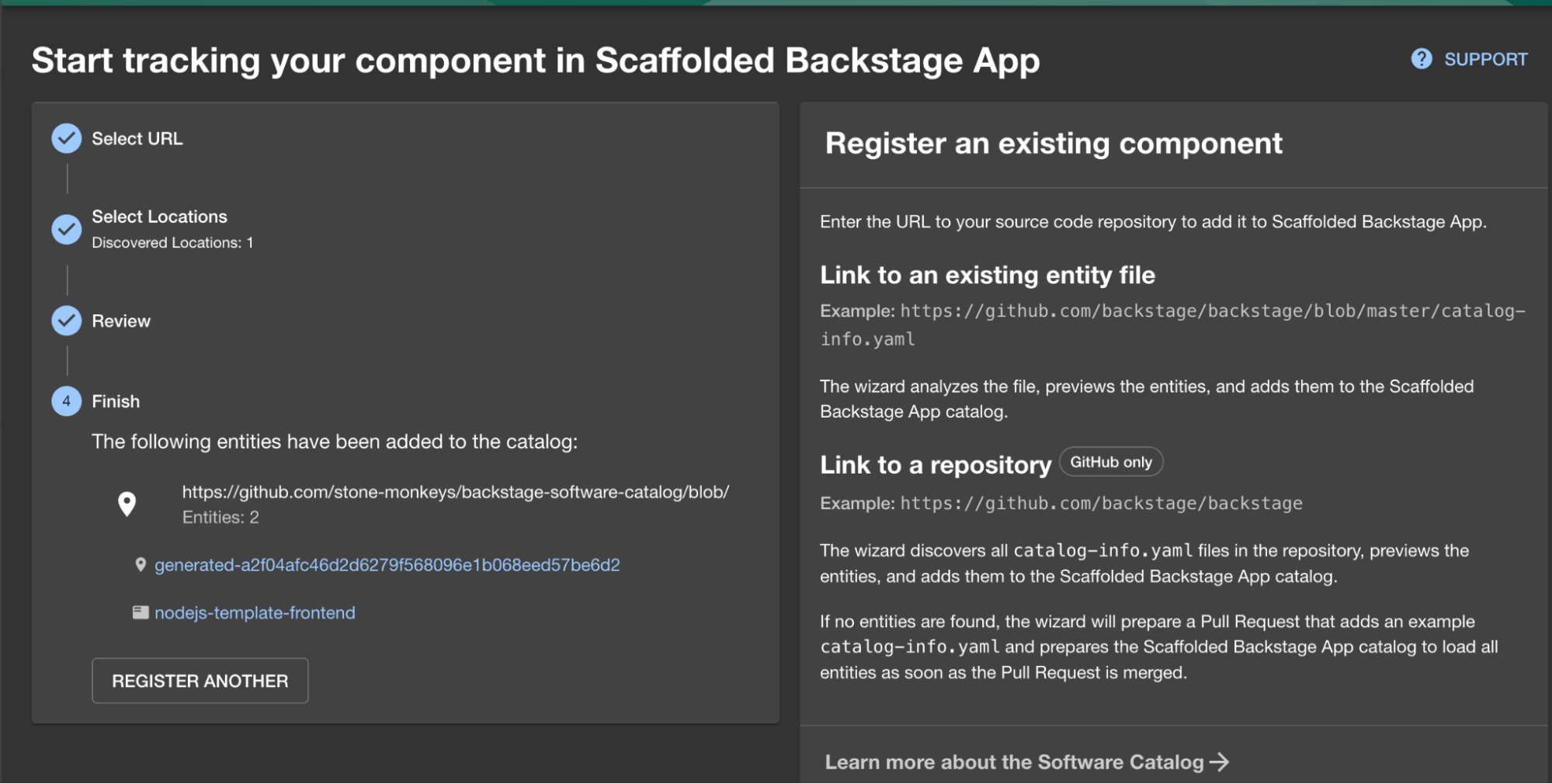Click 'The following entities have been added' text
The image size is (1552, 784).
[x=335, y=442]
